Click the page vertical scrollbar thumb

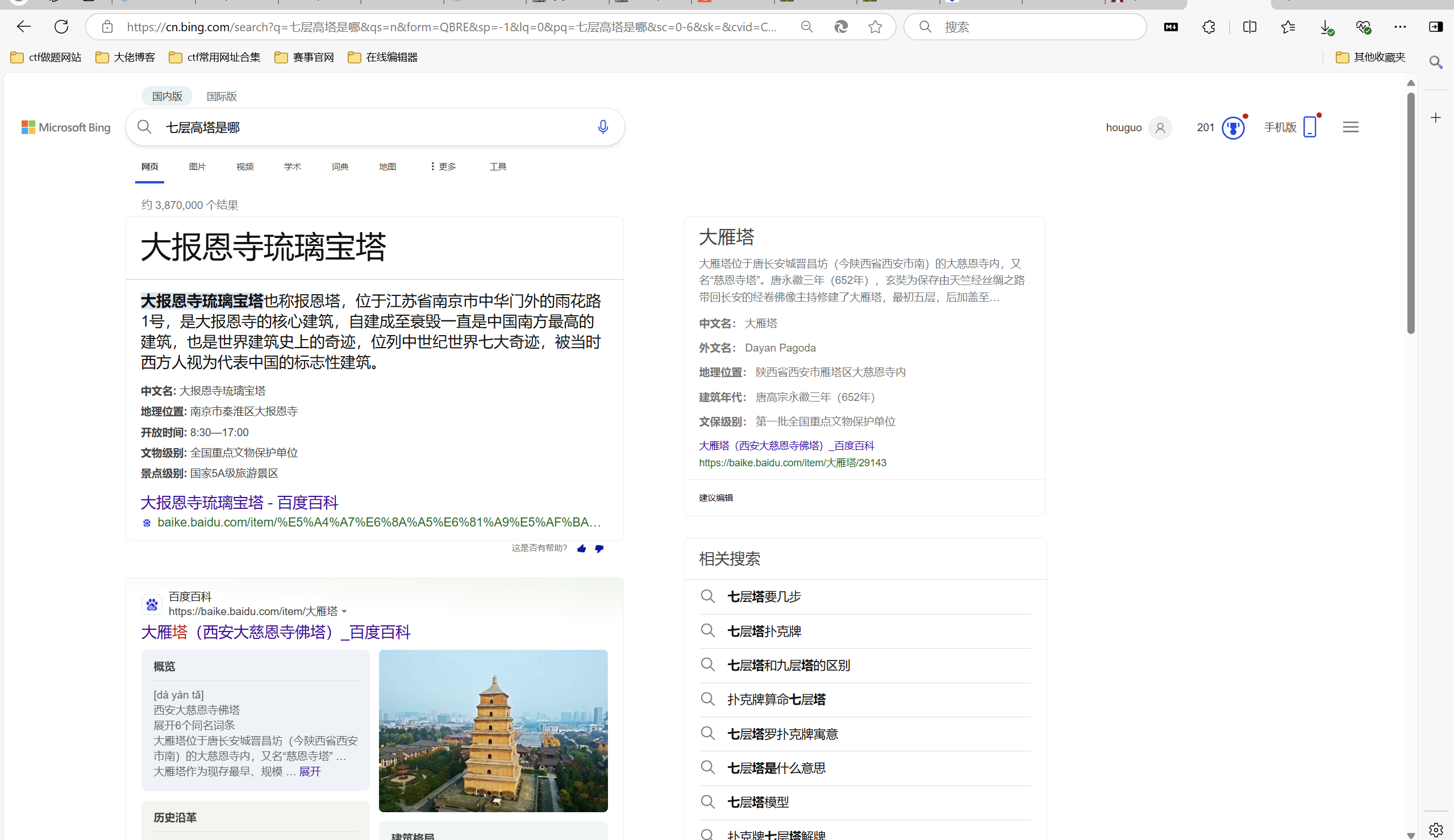1411,214
